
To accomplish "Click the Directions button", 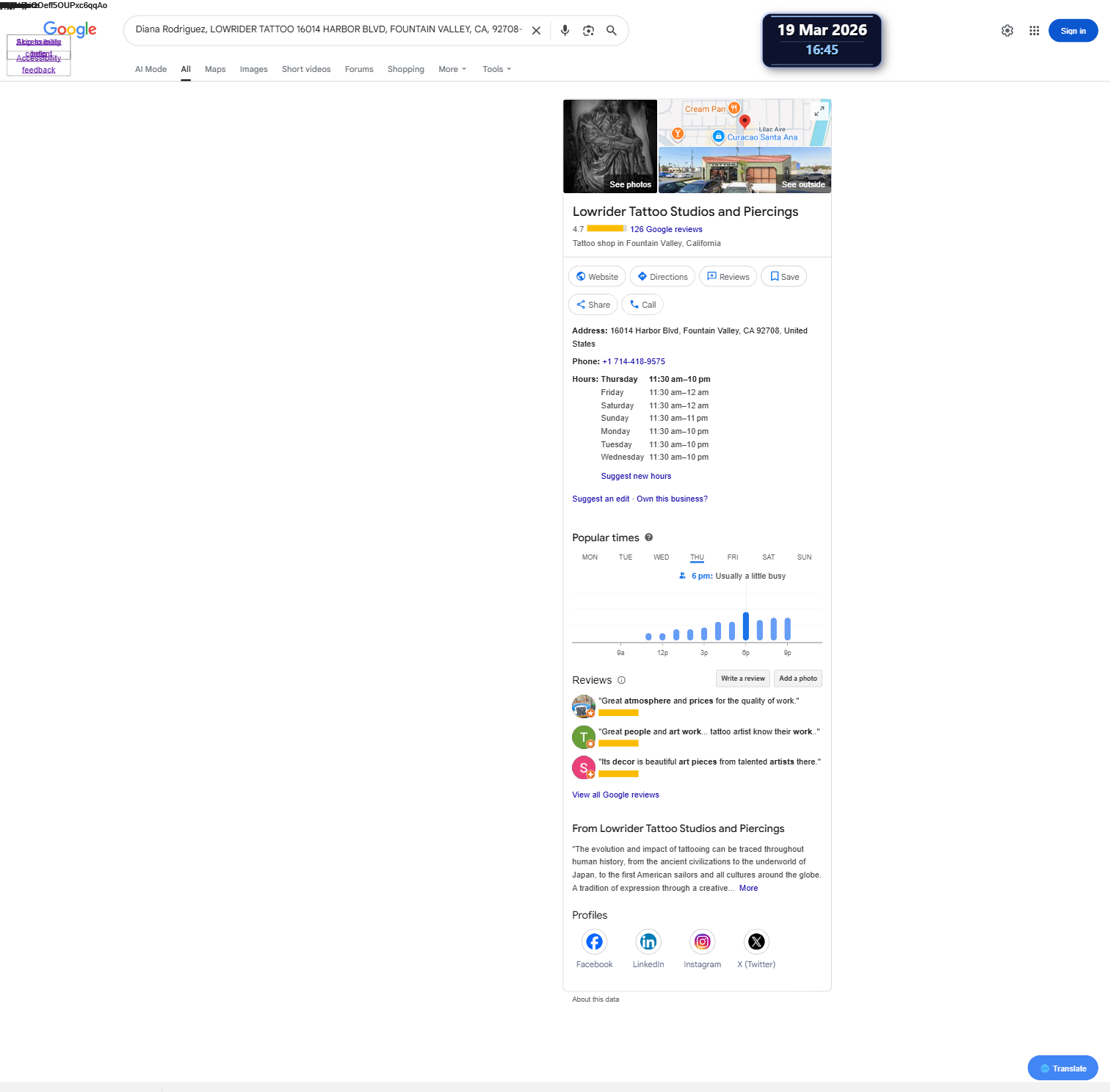I will pyautogui.click(x=662, y=277).
